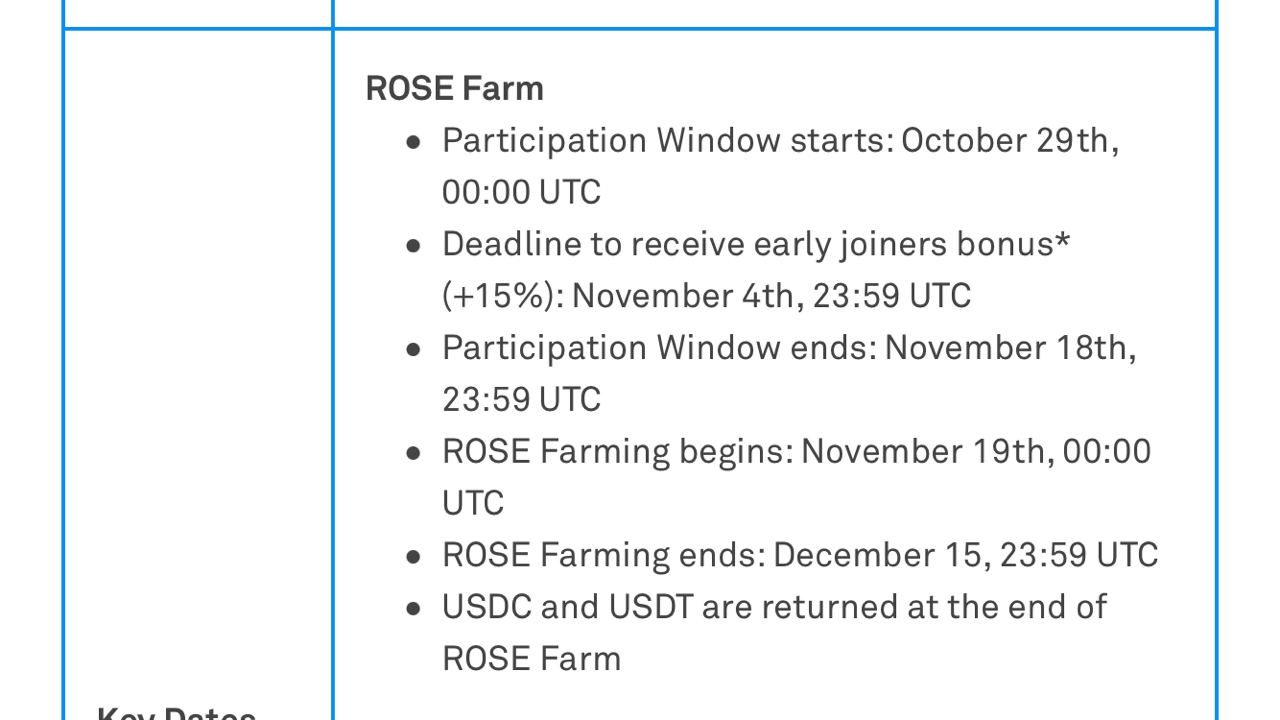Click the final ROSE Farm text line
The image size is (1280, 720).
tap(531, 659)
